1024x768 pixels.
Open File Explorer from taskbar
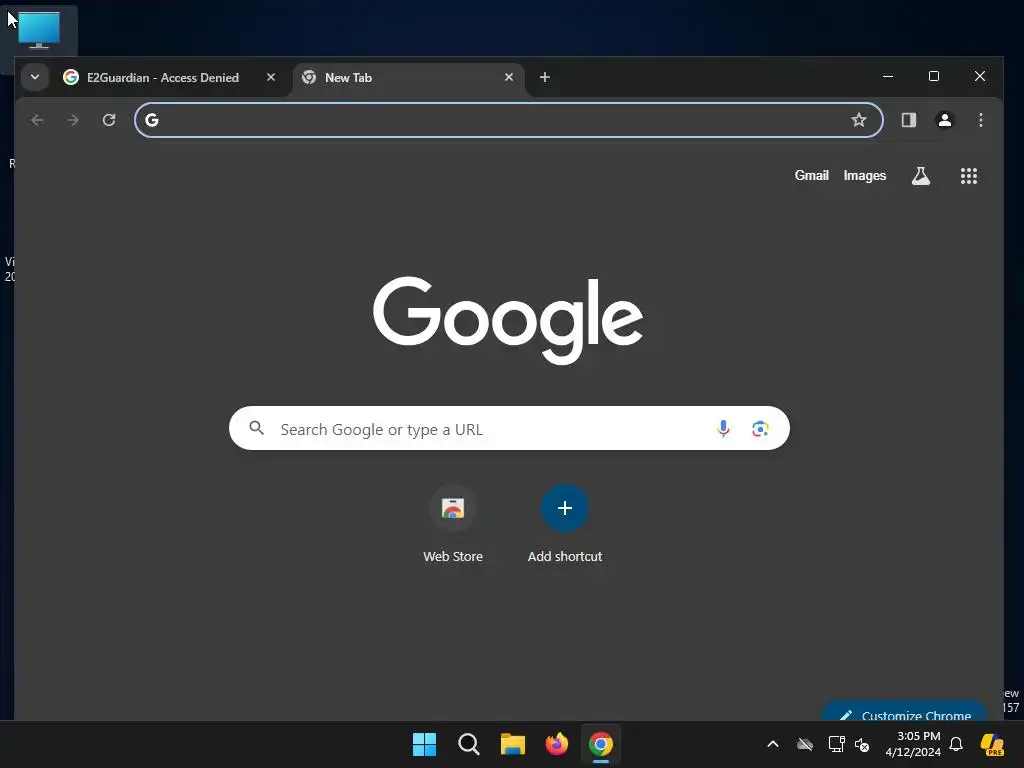(513, 744)
